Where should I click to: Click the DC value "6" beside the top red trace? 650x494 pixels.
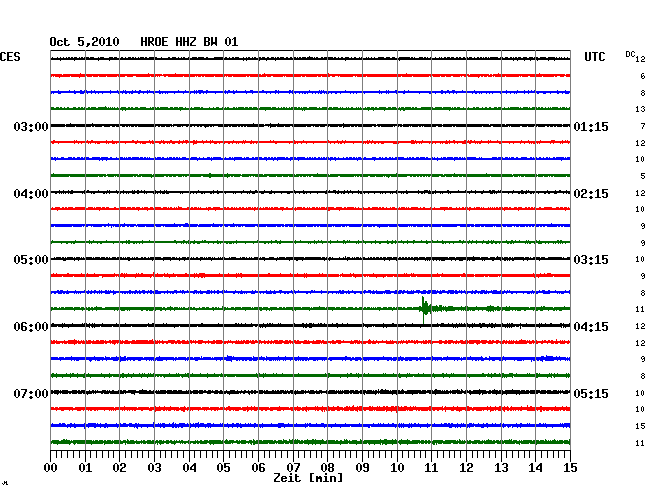pos(643,76)
